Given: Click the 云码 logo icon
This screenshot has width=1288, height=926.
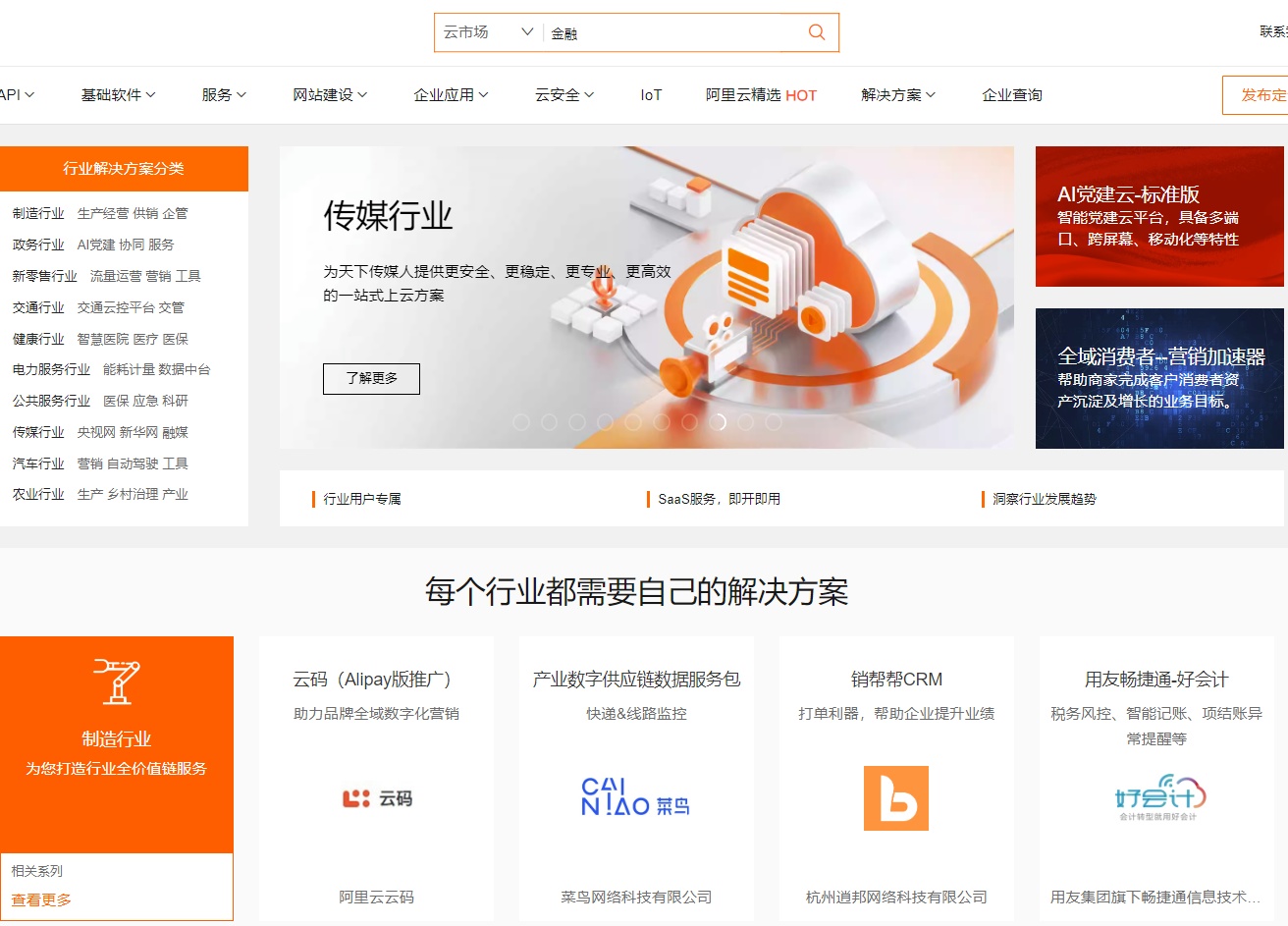Looking at the screenshot, I should [376, 798].
